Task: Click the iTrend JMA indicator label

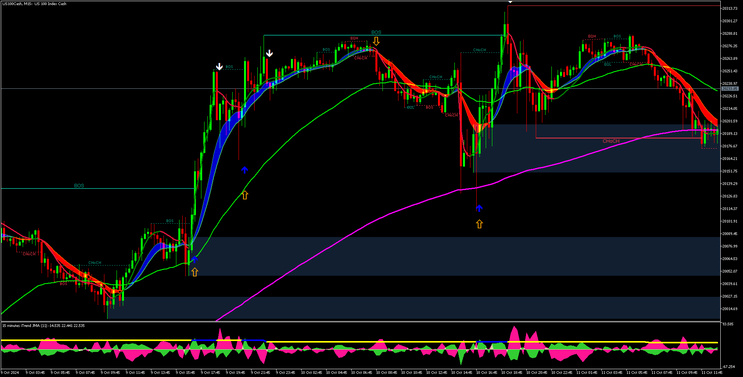Action: click(44, 325)
